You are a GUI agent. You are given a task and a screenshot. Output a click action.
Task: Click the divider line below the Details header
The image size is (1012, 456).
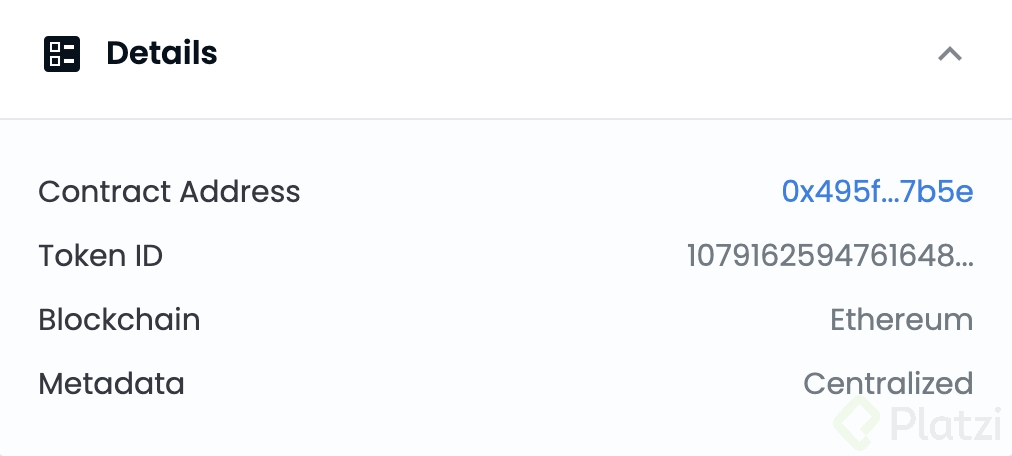(506, 119)
